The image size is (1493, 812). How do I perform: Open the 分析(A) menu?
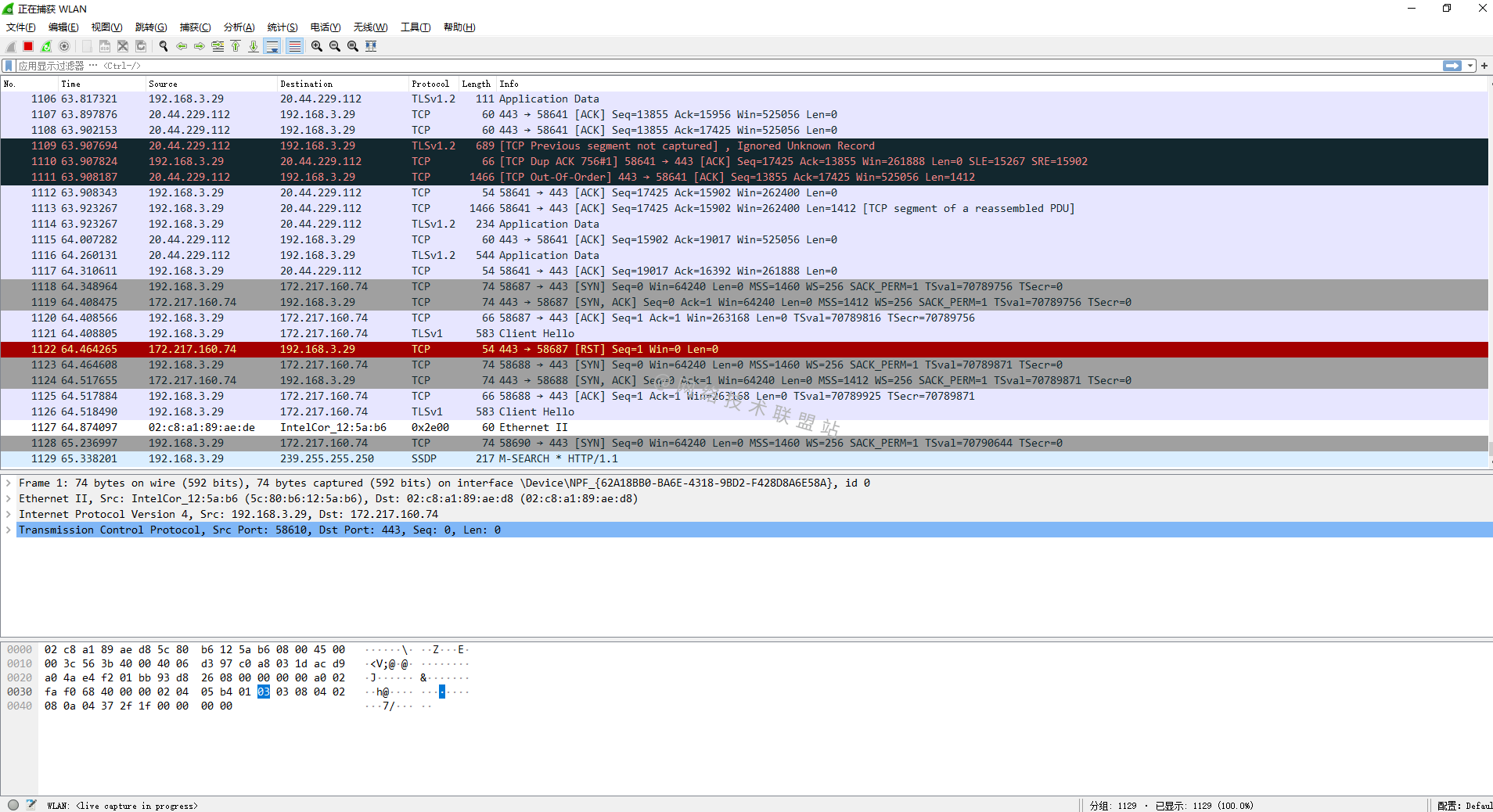[x=239, y=27]
